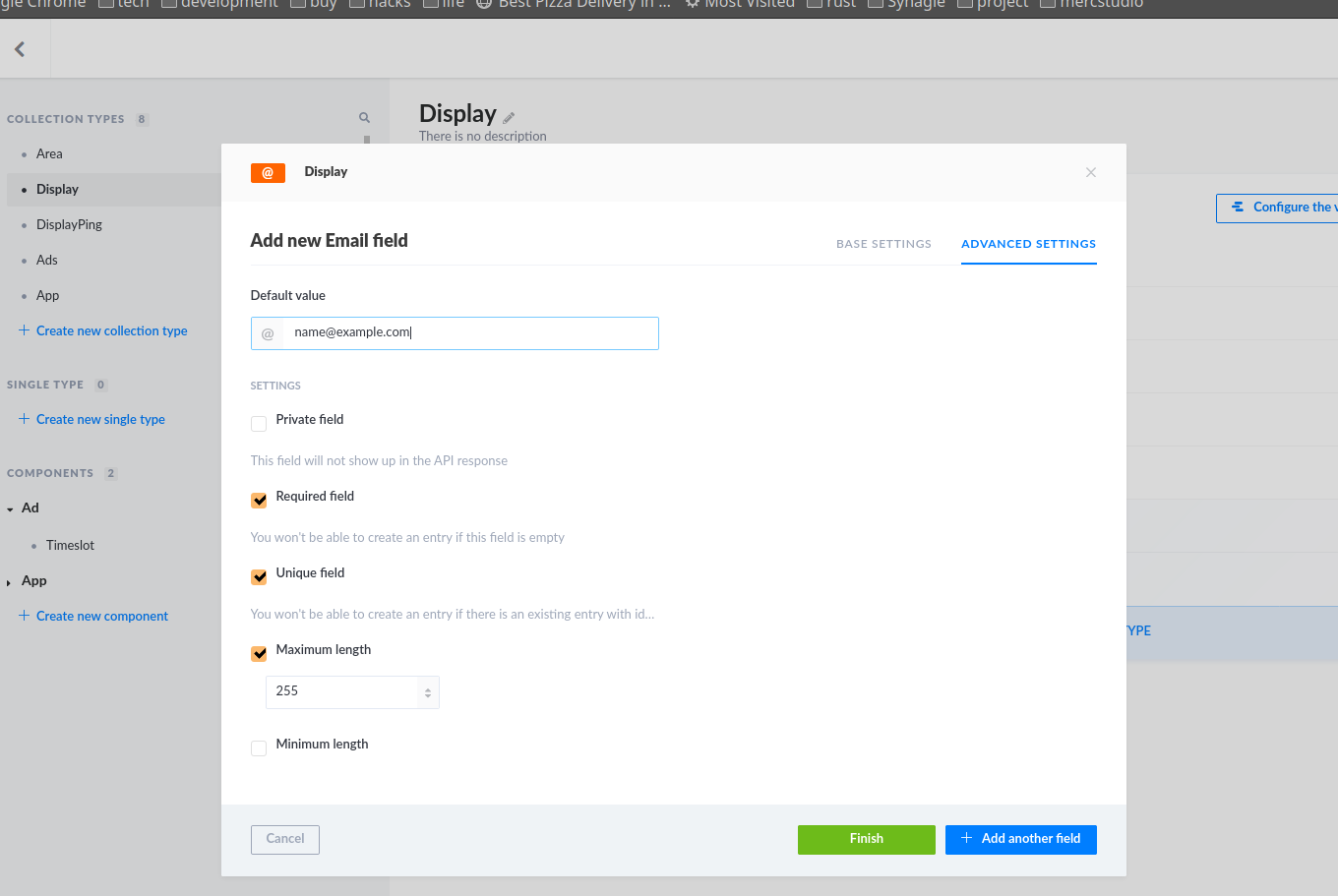1338x896 pixels.
Task: Uncheck the Required field checkbox
Action: (259, 501)
